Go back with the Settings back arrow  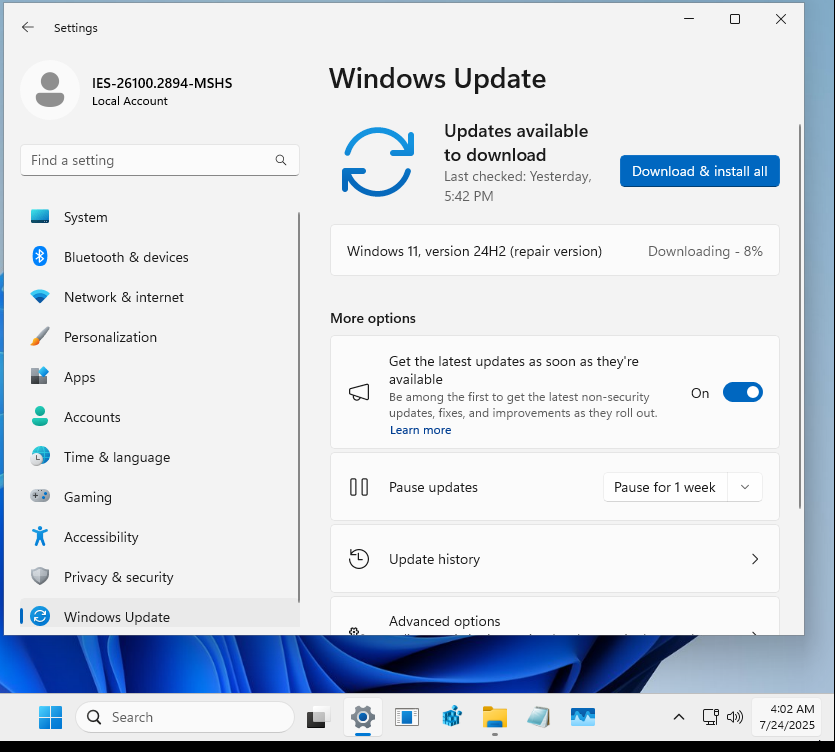point(28,27)
